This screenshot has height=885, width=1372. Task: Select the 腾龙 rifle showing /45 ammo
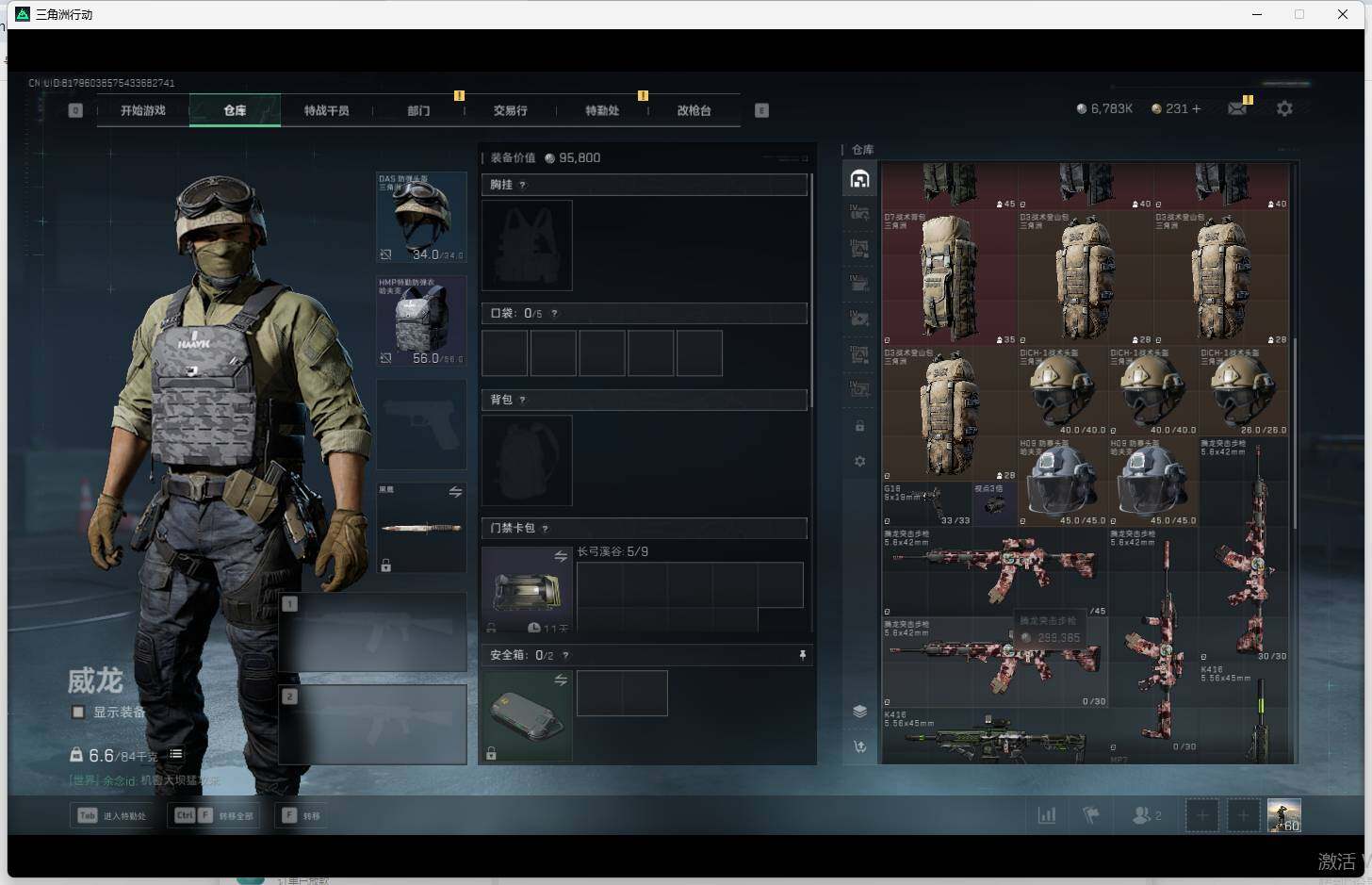pos(995,571)
